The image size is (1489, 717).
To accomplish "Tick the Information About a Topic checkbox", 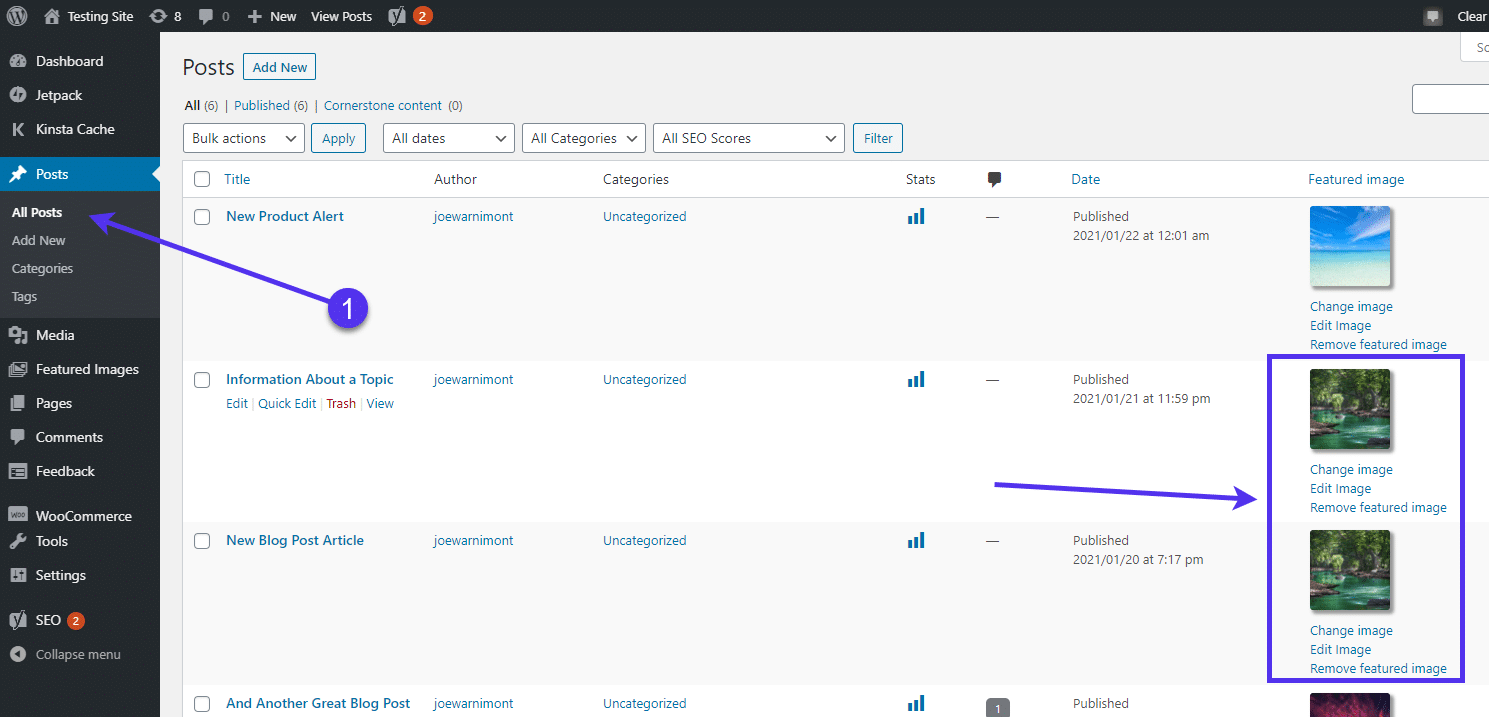I will click(202, 380).
